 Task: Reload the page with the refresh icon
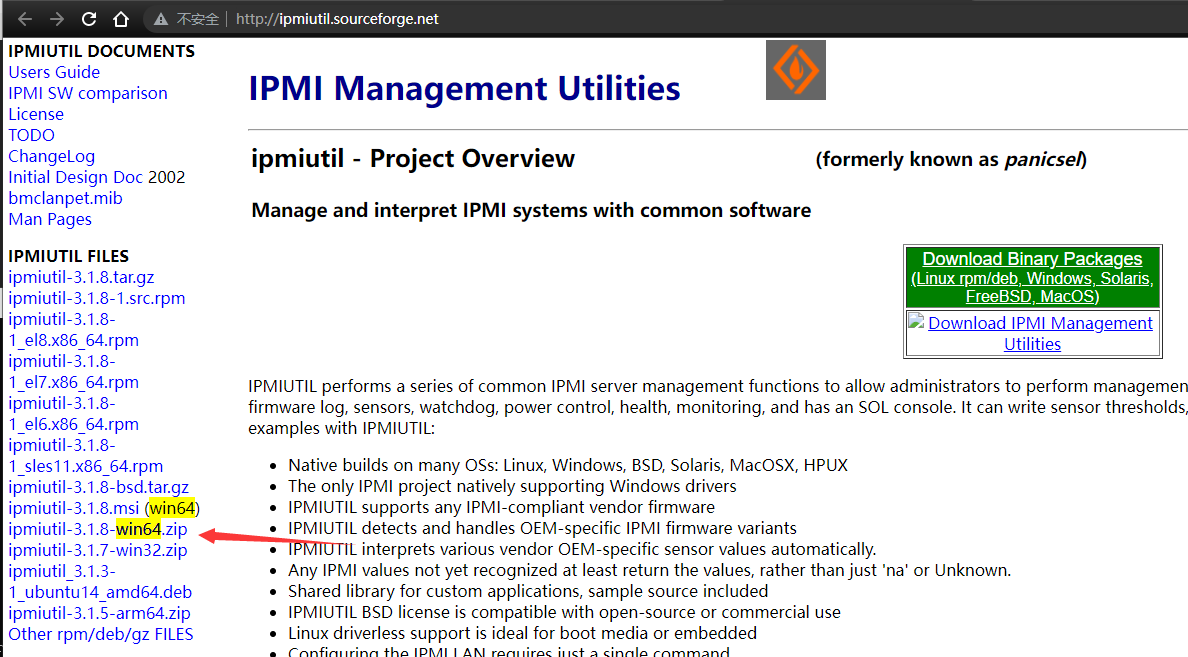(89, 19)
